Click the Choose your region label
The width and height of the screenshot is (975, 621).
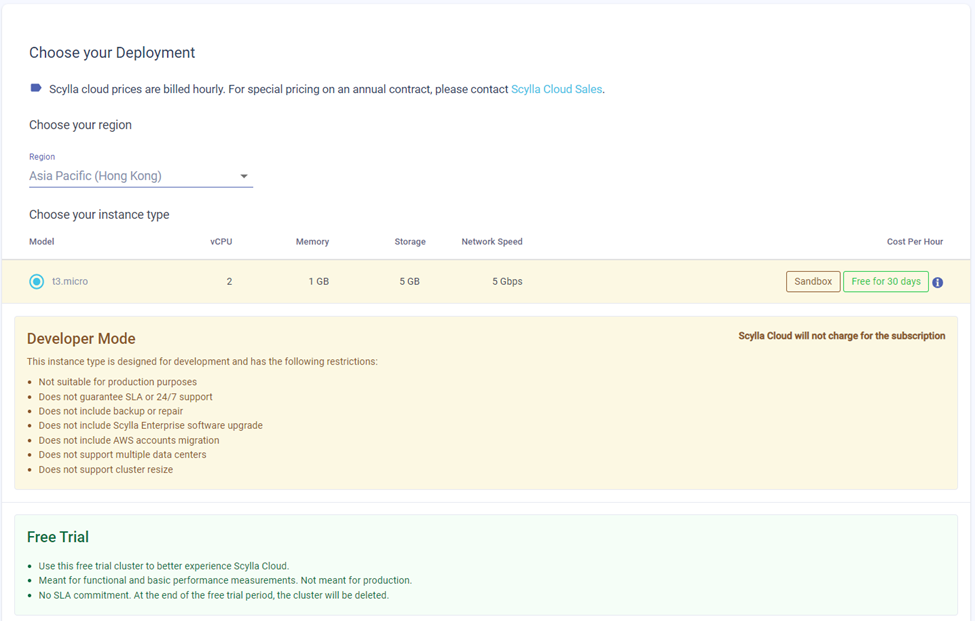80,125
